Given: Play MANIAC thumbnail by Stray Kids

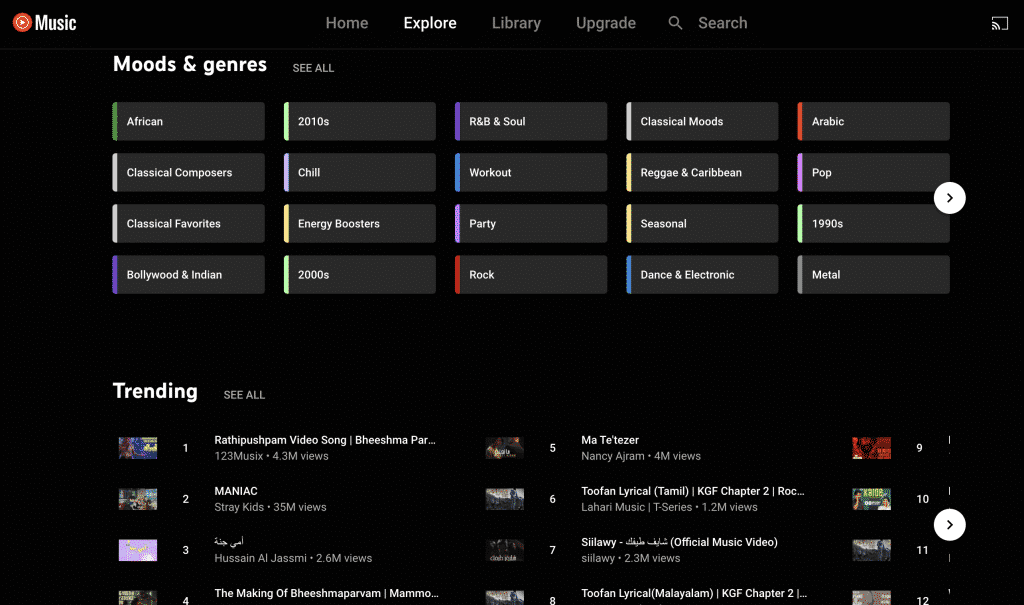Looking at the screenshot, I should pos(138,499).
